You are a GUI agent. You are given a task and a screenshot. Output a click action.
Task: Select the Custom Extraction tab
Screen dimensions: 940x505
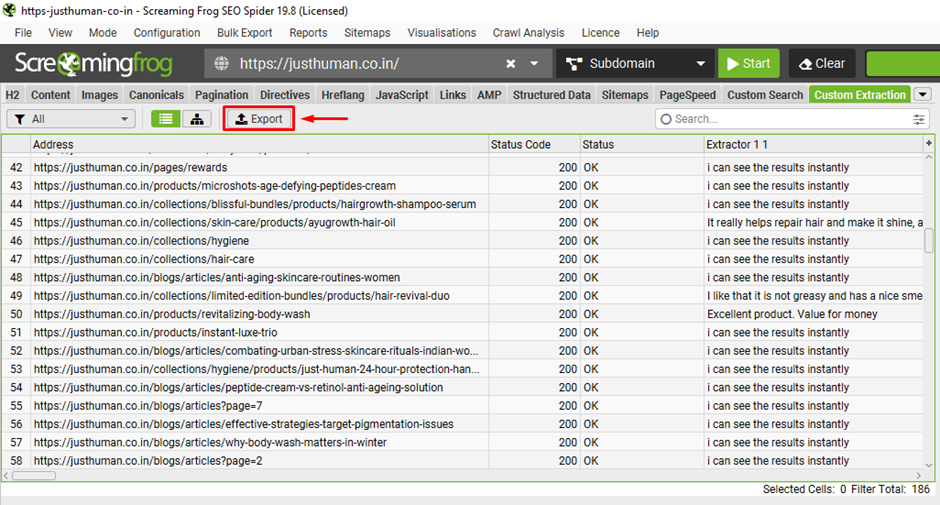pos(860,95)
